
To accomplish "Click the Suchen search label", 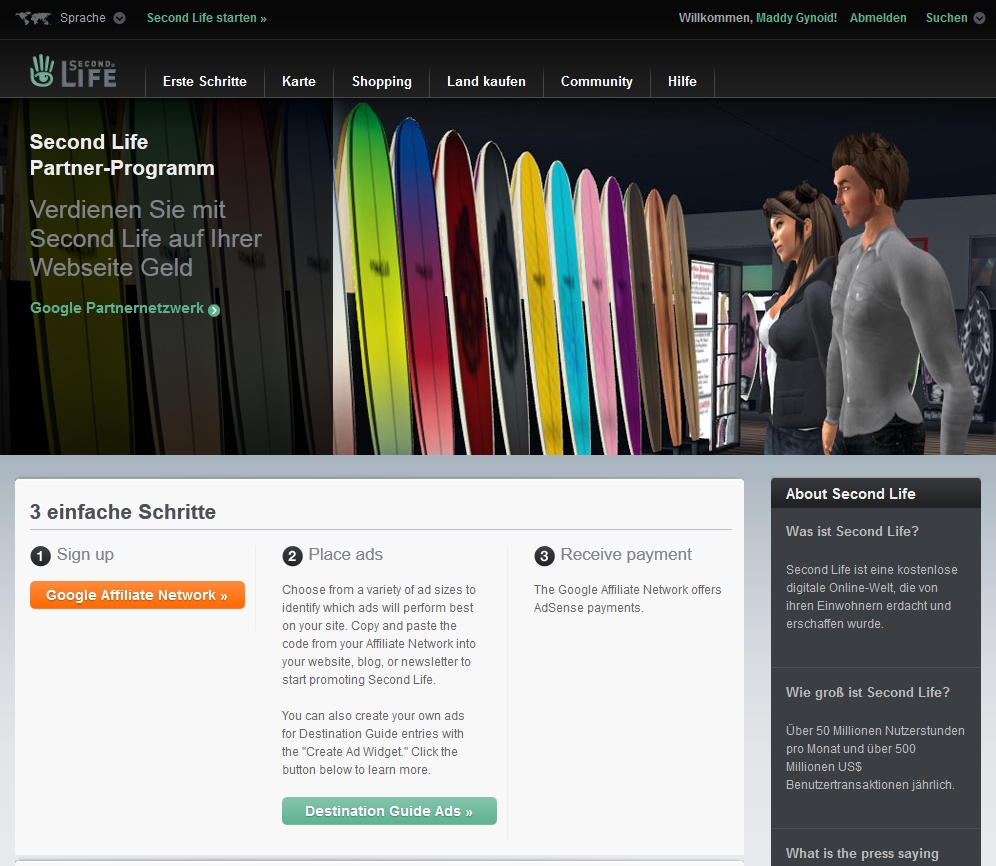I will tap(946, 18).
